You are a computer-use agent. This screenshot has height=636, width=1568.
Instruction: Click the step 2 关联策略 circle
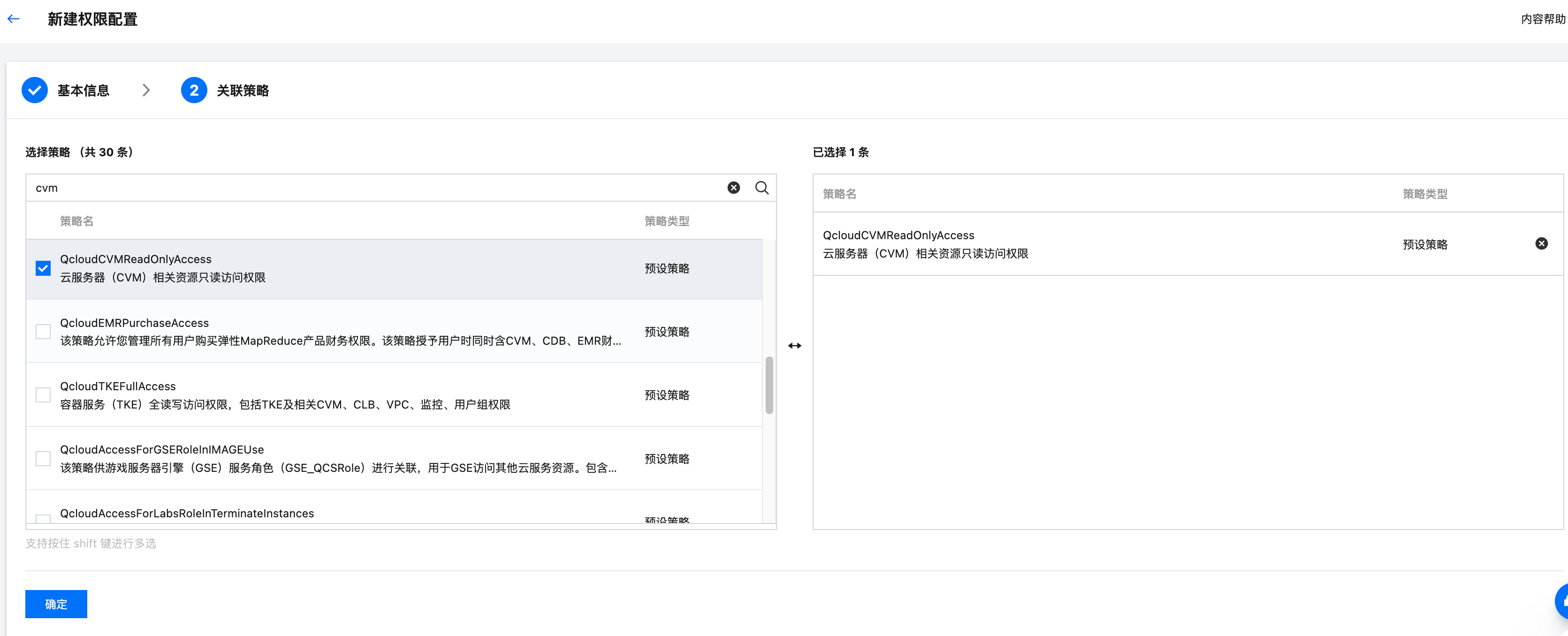tap(194, 90)
